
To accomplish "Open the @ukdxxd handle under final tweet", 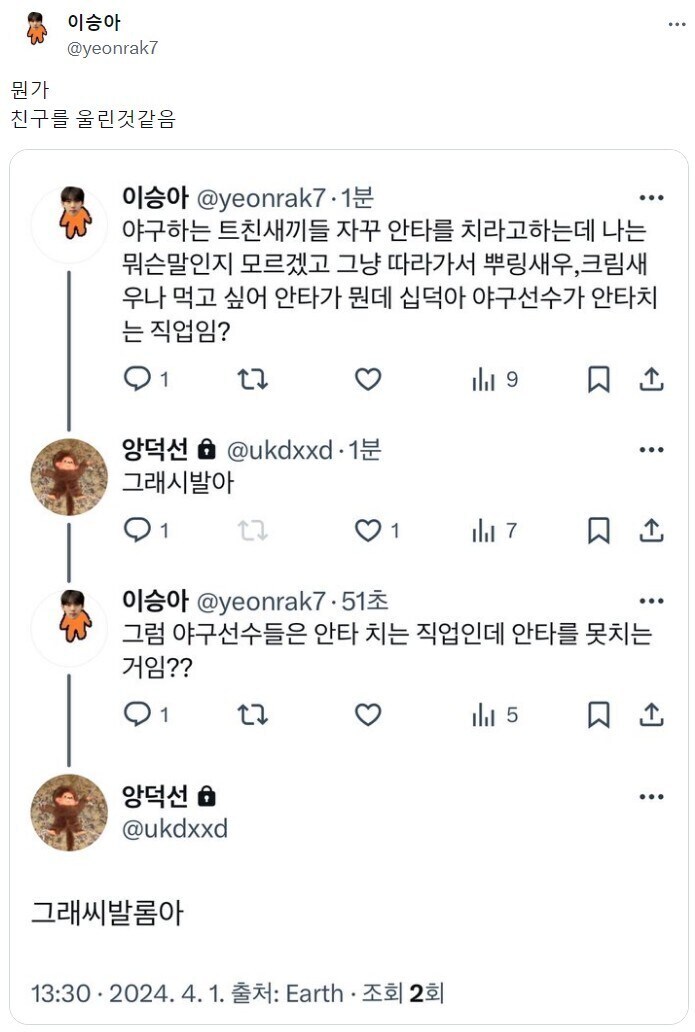I will pyautogui.click(x=175, y=828).
